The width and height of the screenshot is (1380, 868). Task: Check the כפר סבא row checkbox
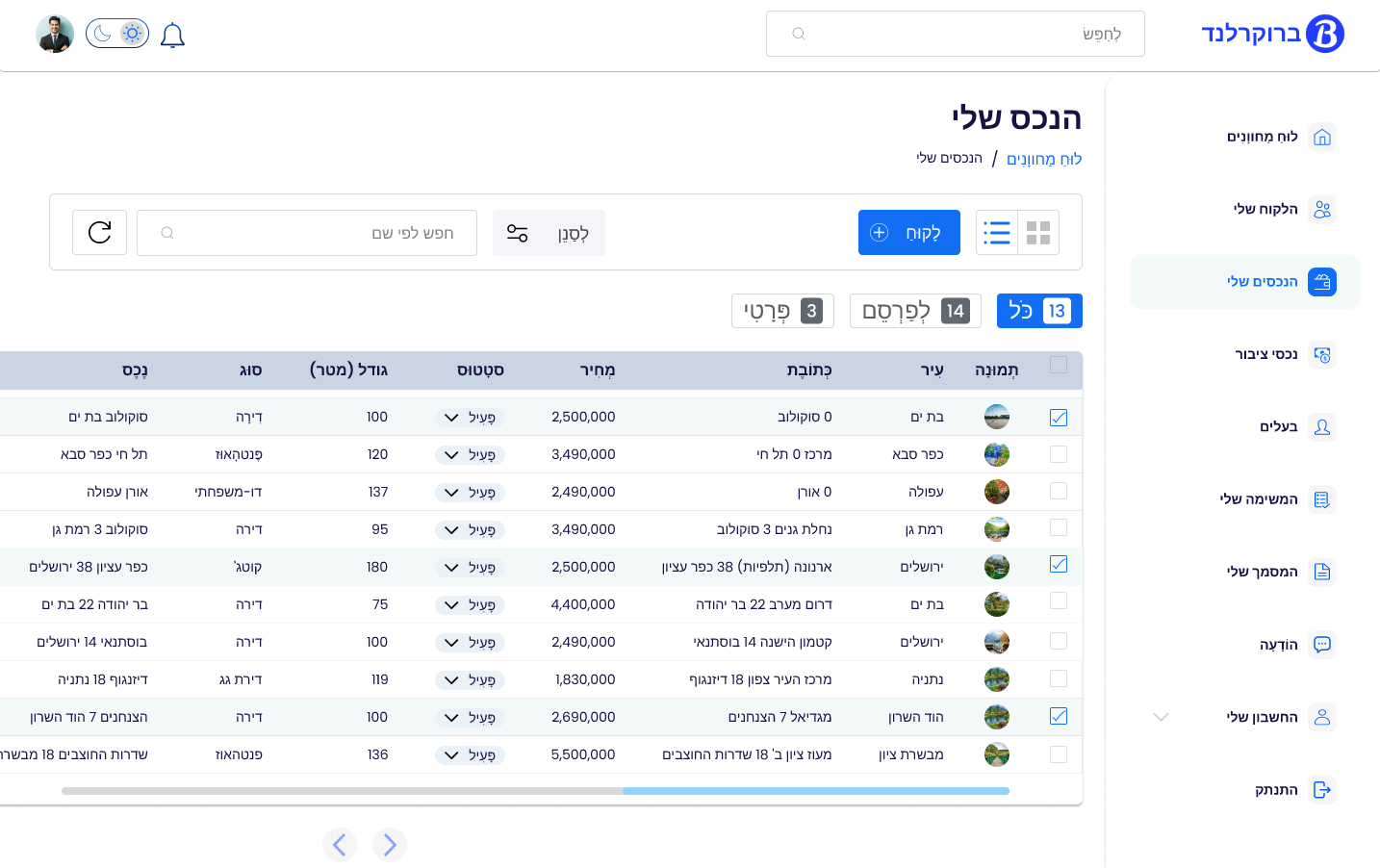tap(1059, 453)
